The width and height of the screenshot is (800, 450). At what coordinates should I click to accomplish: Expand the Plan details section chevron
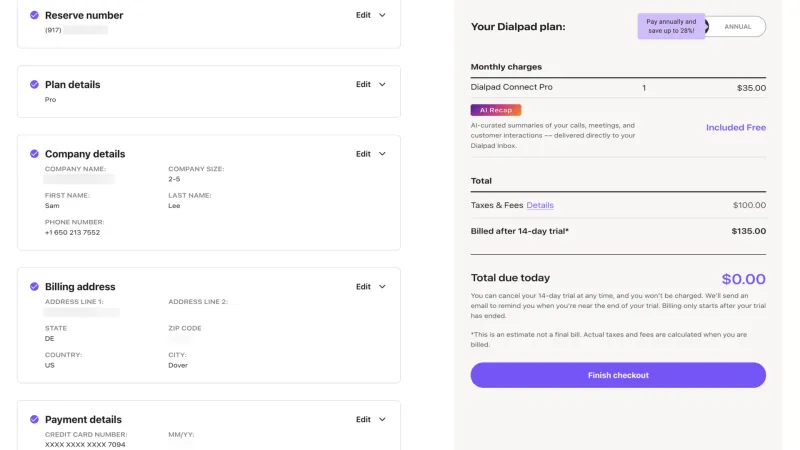click(382, 85)
